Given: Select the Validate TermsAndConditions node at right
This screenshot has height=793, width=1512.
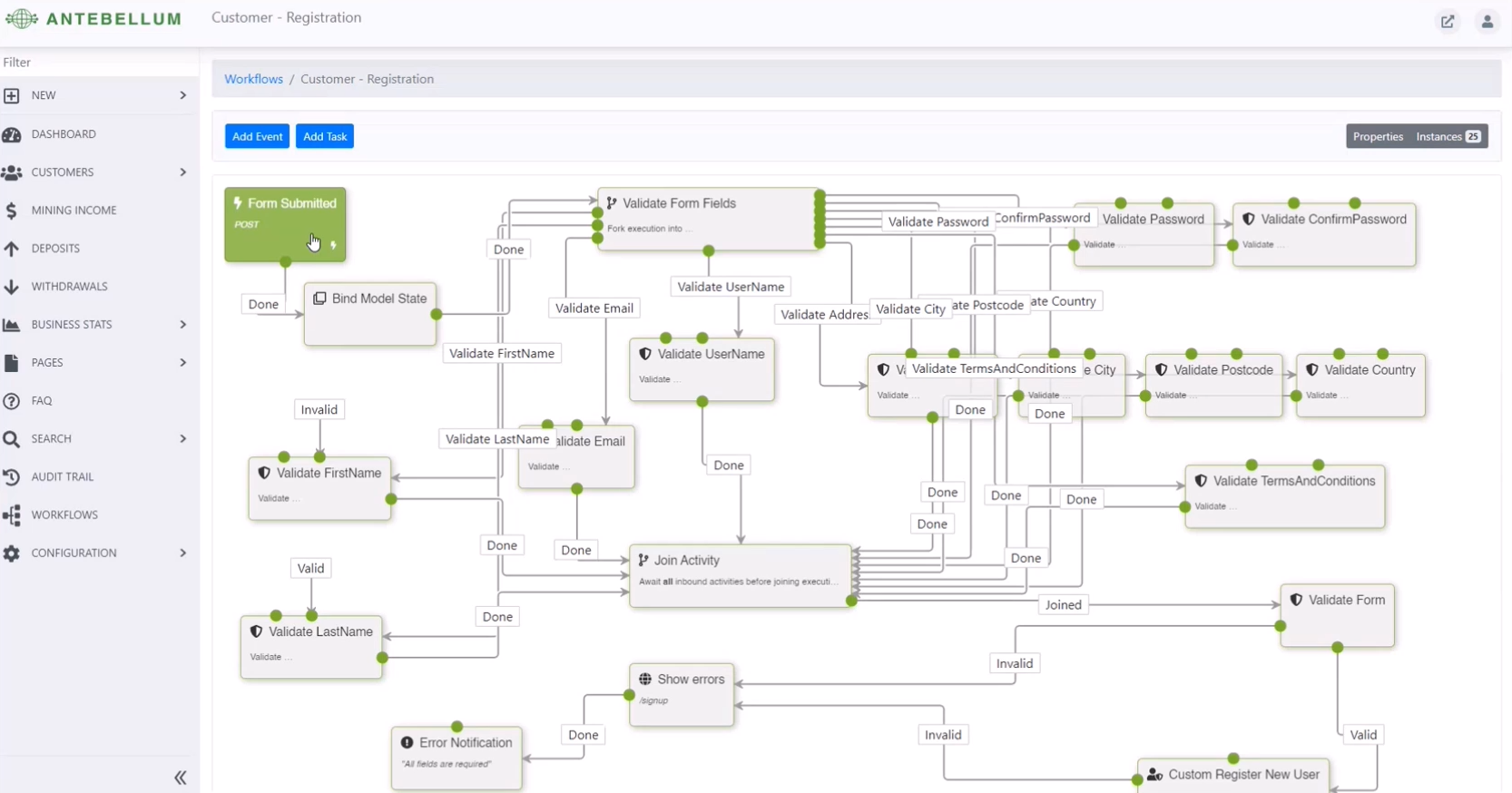Looking at the screenshot, I should pos(1285,496).
